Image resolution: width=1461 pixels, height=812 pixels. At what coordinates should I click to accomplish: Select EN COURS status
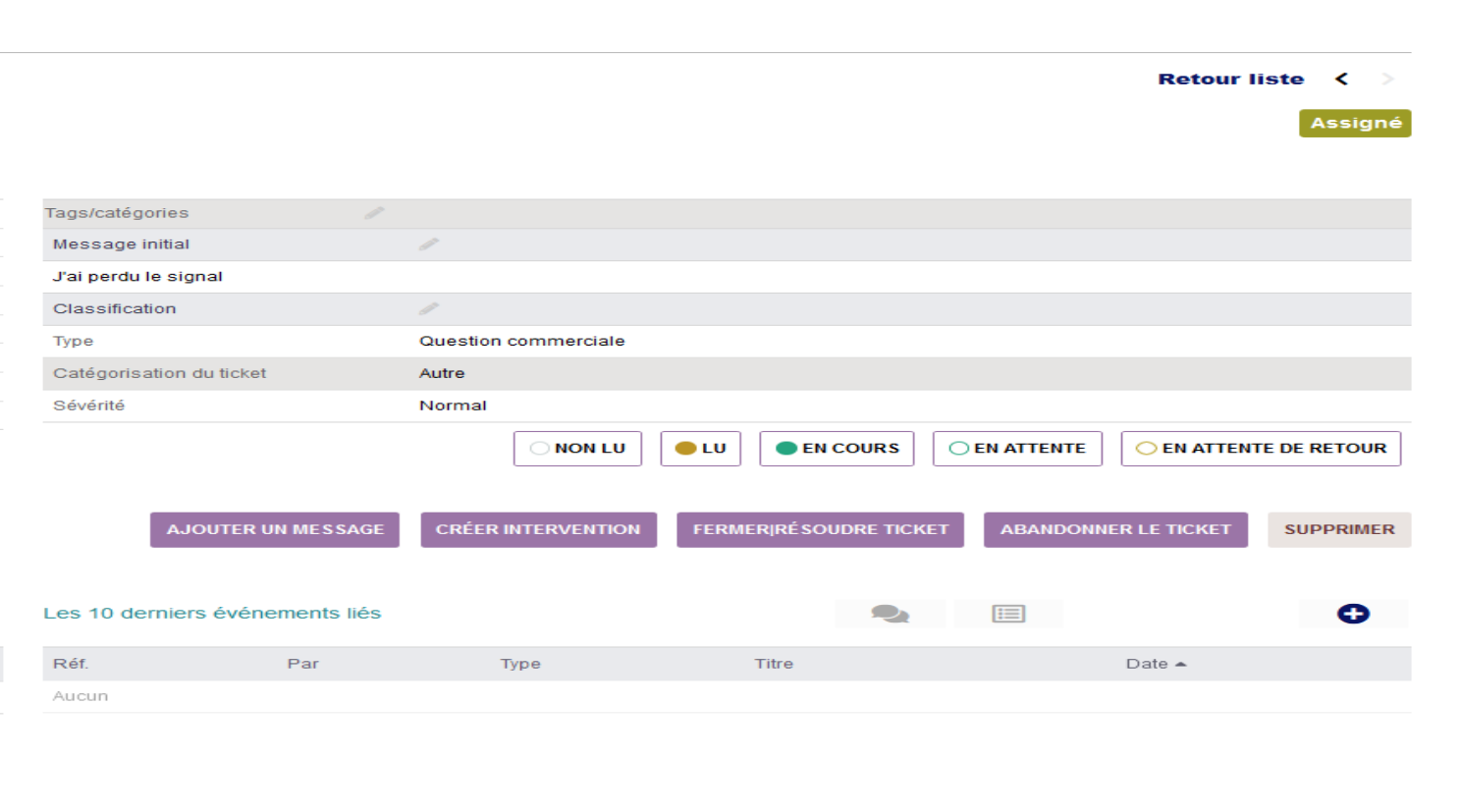pyautogui.click(x=837, y=449)
